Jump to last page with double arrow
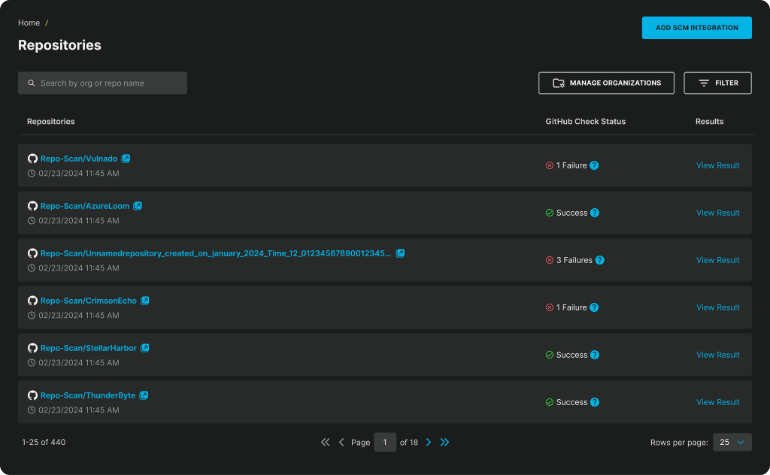 445,442
